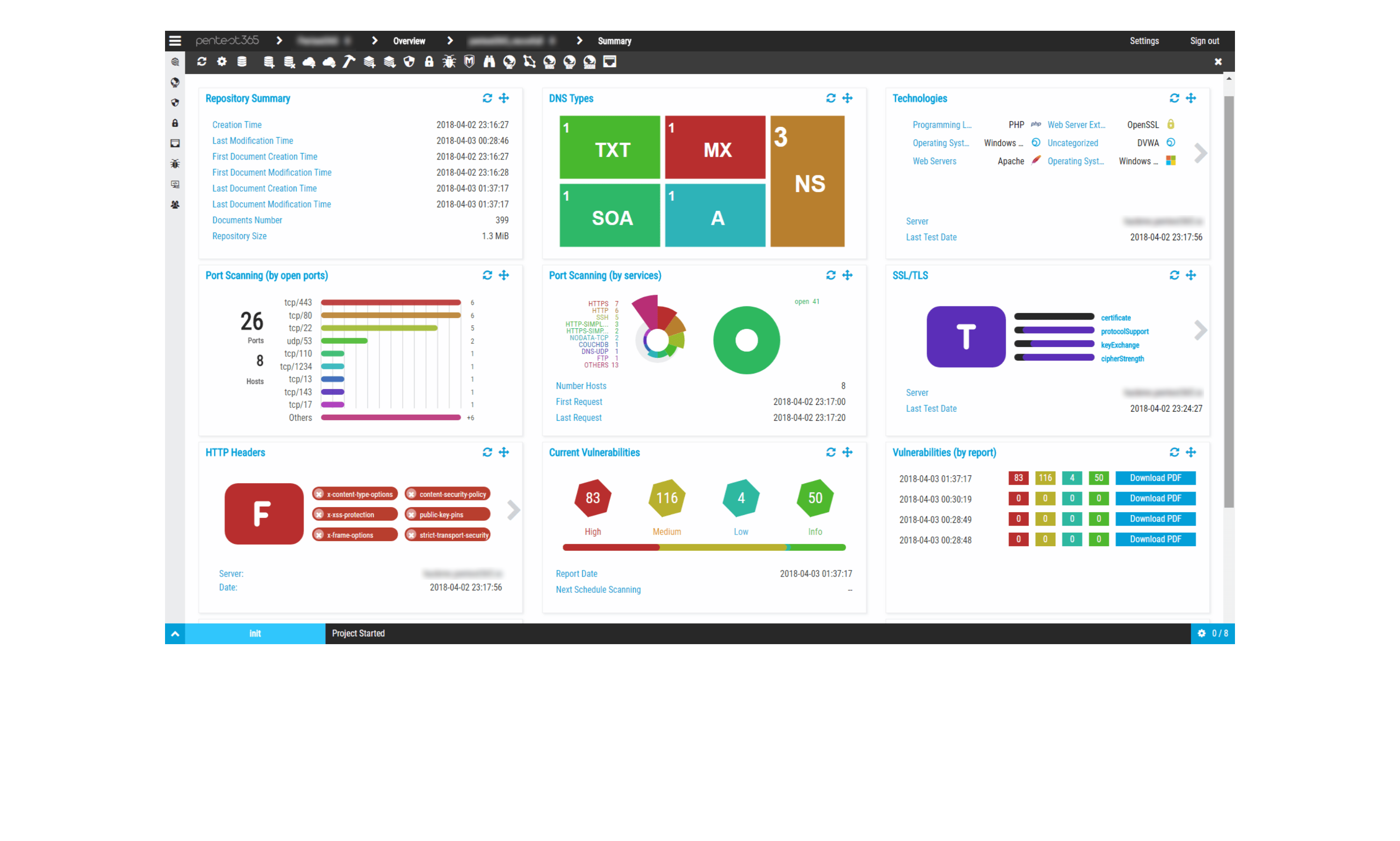Click the hammer tool icon
The image size is (1400, 841).
pos(349,61)
